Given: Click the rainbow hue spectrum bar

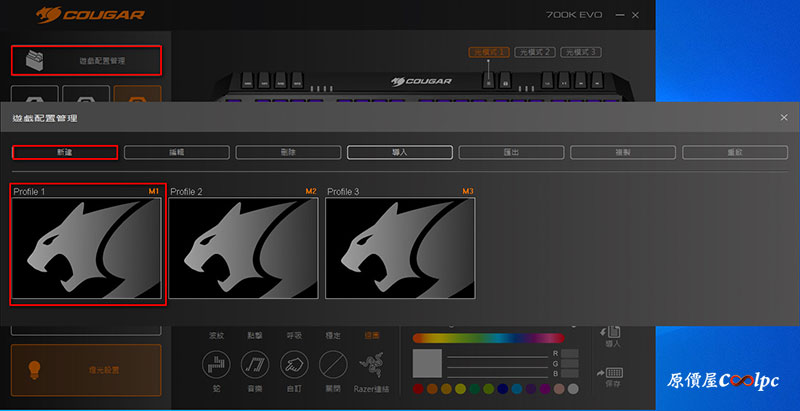Looking at the screenshot, I should pyautogui.click(x=489, y=338).
